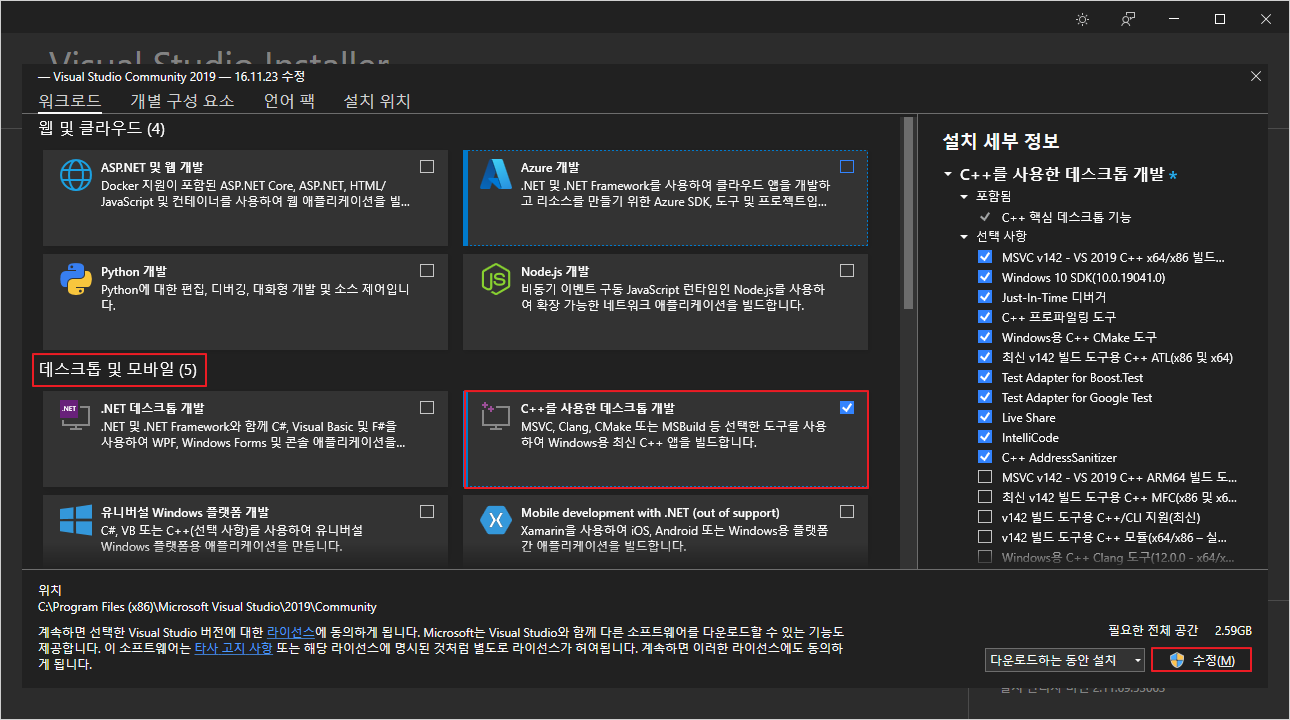Screen dimensions: 1290x720
Task: Select the 워크로드 tab
Action: (70, 101)
